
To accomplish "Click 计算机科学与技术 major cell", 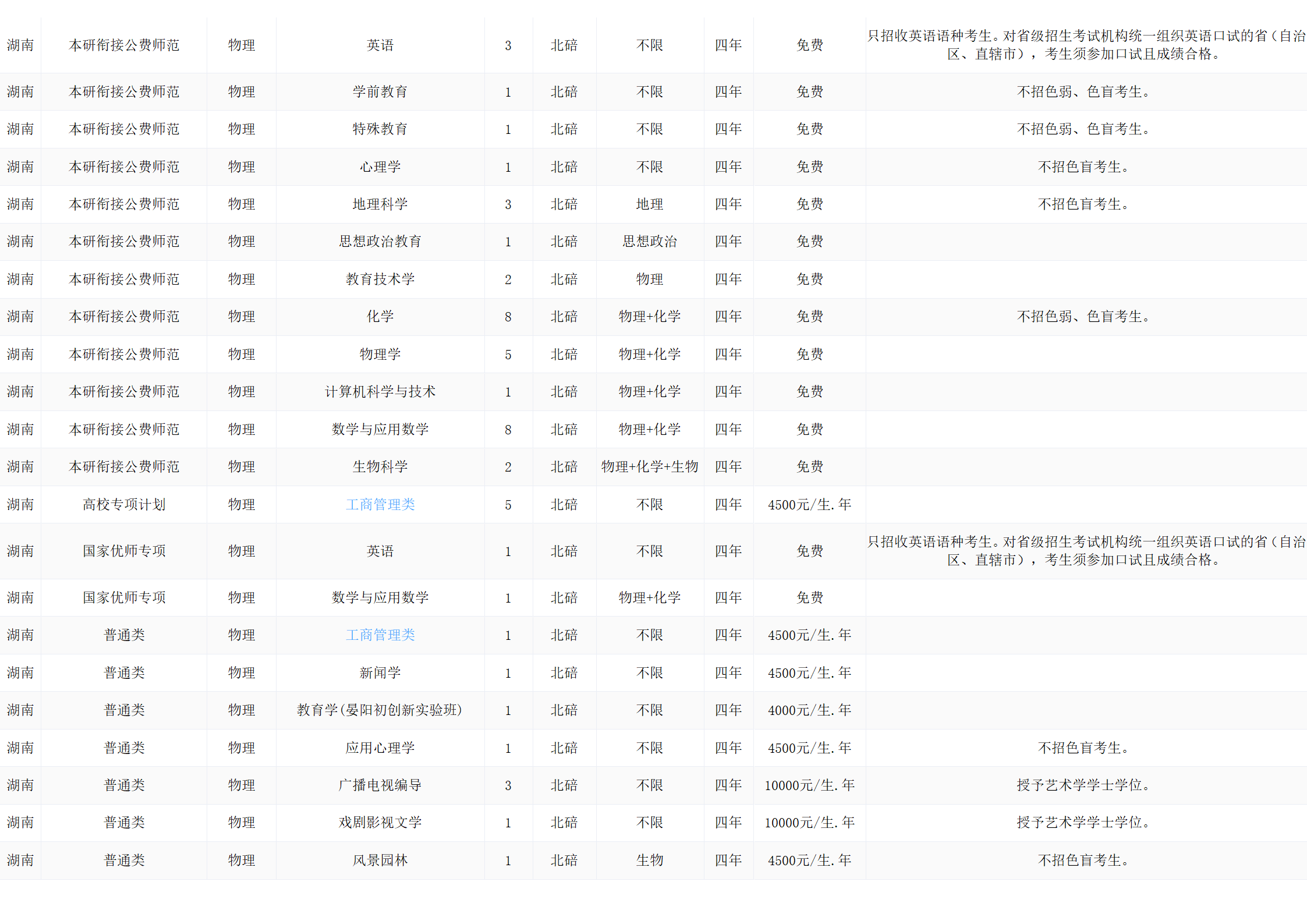I will 380,391.
